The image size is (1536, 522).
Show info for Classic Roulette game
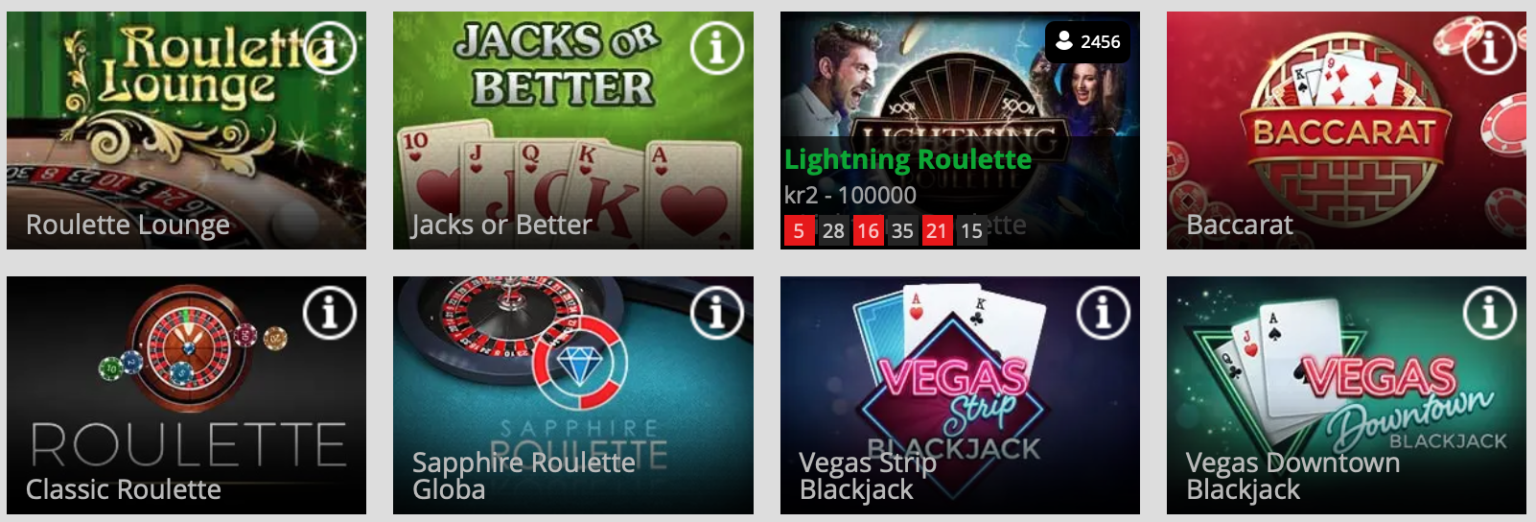tap(329, 313)
